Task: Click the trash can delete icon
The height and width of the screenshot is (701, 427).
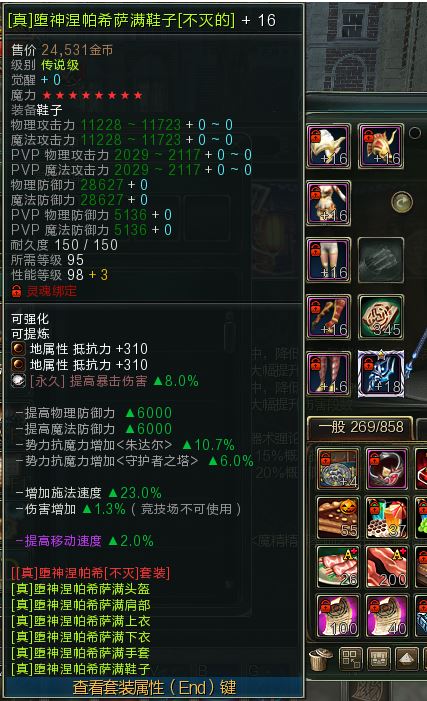Action: [x=321, y=659]
